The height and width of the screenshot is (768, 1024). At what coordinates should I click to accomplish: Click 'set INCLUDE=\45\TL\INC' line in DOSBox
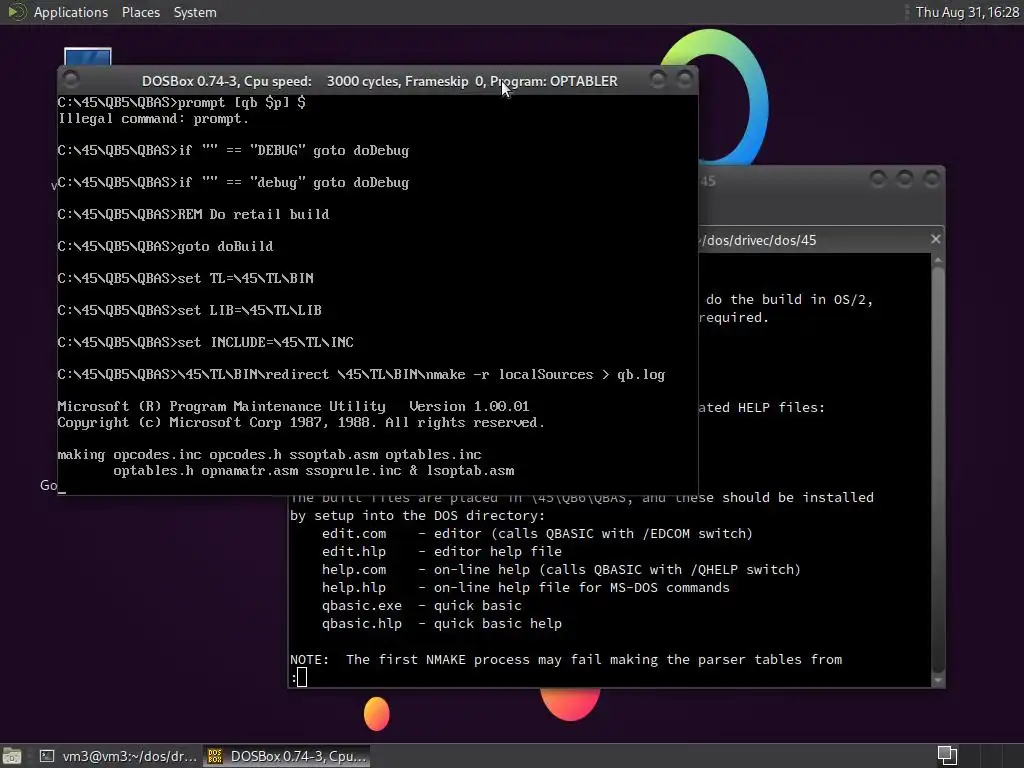[206, 342]
